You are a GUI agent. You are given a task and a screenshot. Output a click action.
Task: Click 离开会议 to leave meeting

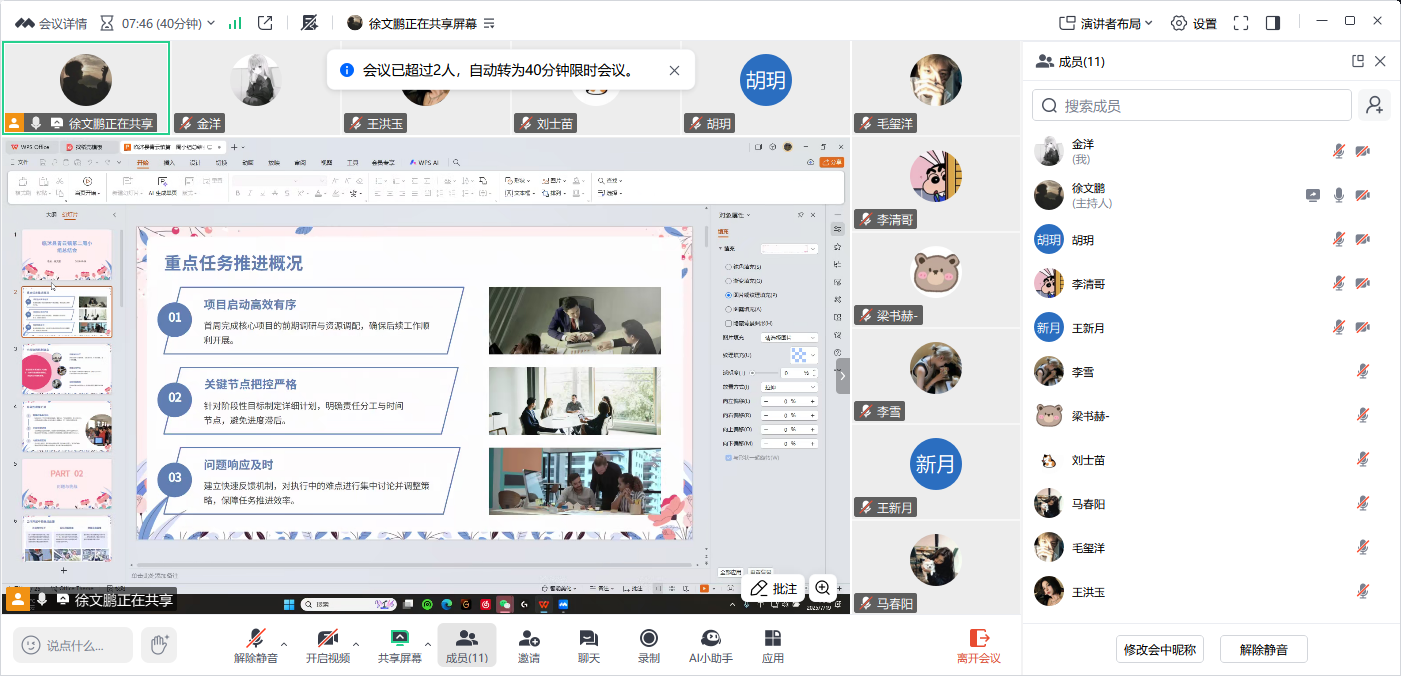977,645
